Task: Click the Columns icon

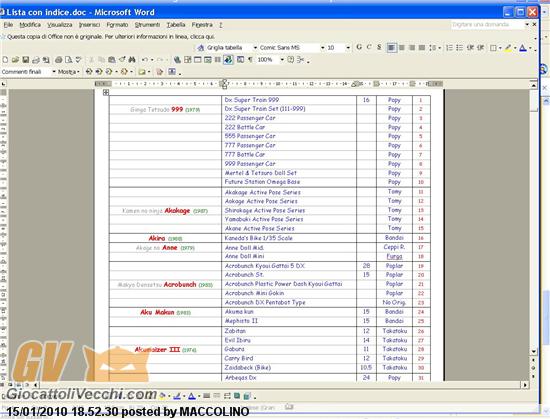Action: click(218, 60)
